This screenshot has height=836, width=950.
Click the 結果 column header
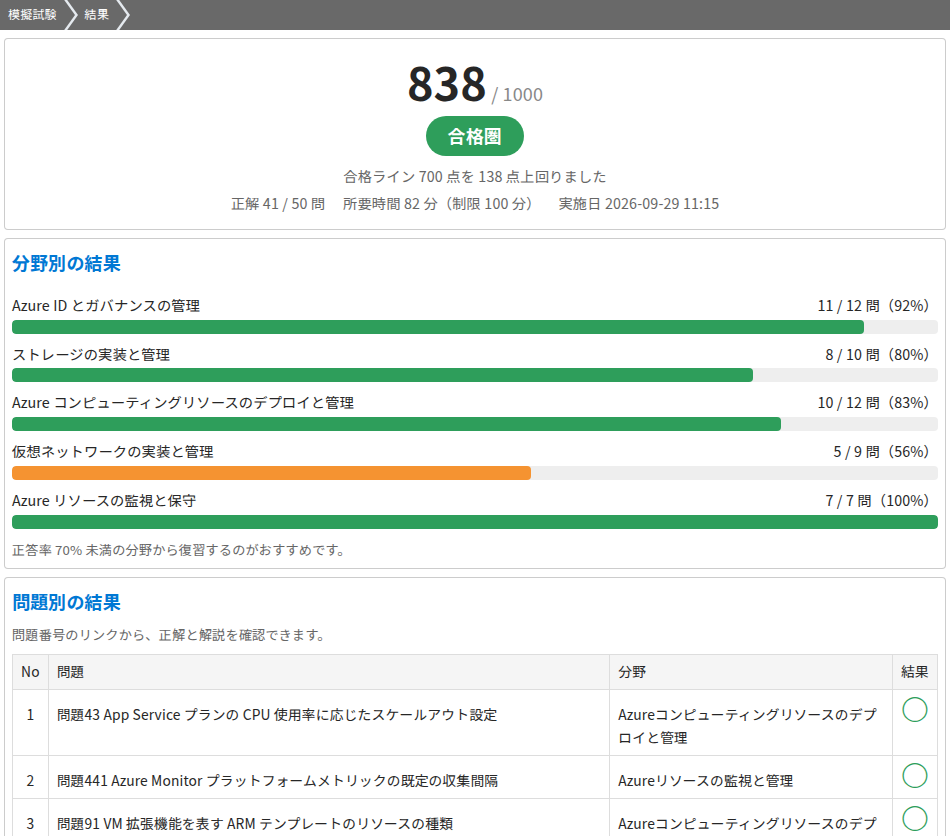click(915, 672)
